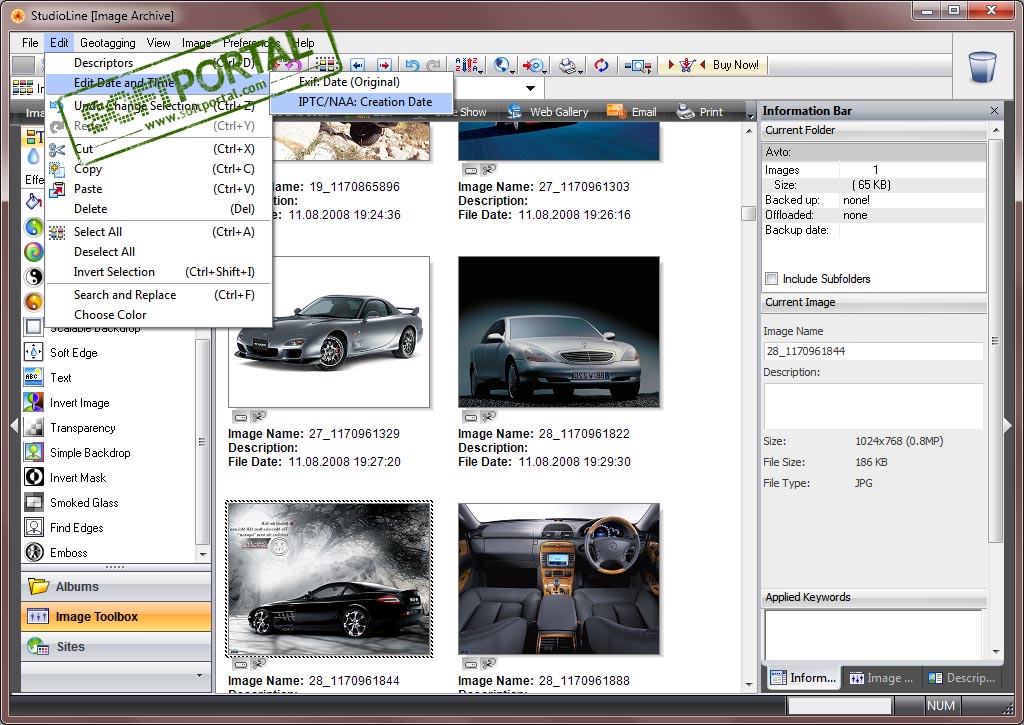
Task: Click the select-all thumbnails toolbar icon
Action: point(325,65)
